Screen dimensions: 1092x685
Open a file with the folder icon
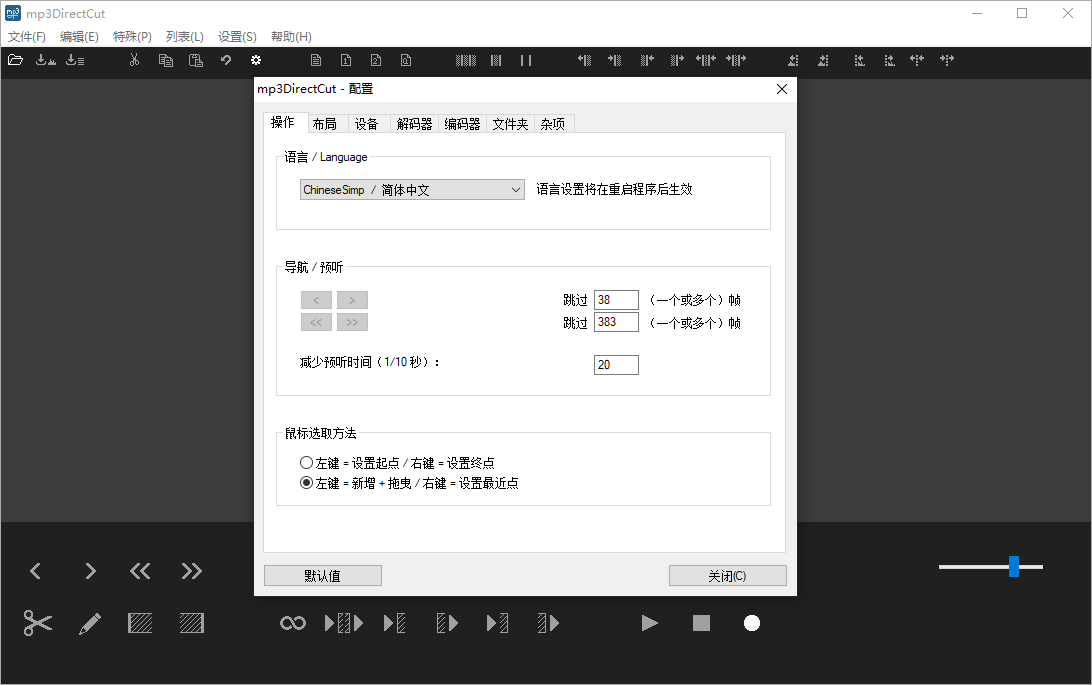(x=15, y=60)
